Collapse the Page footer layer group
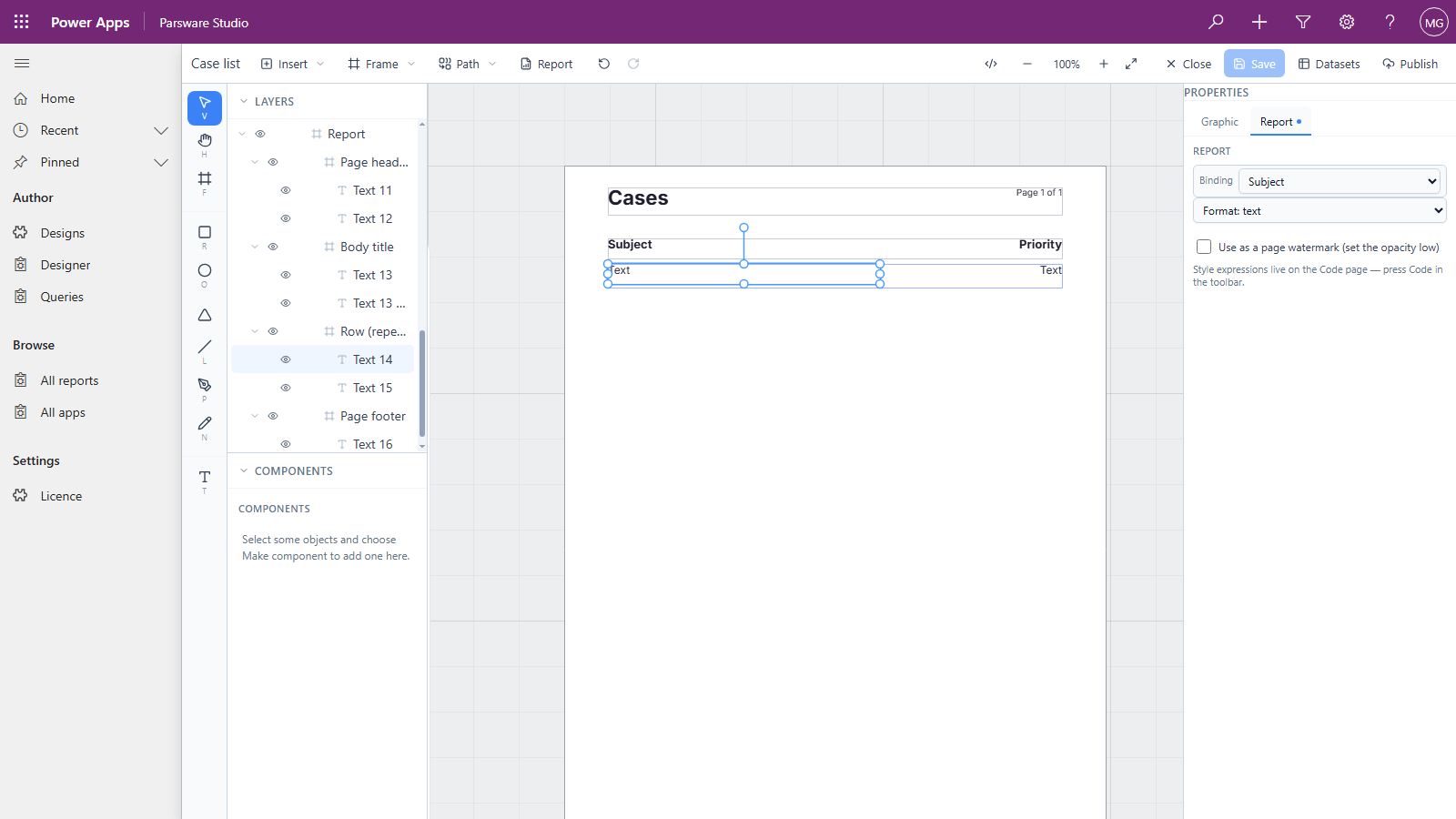 (255, 416)
